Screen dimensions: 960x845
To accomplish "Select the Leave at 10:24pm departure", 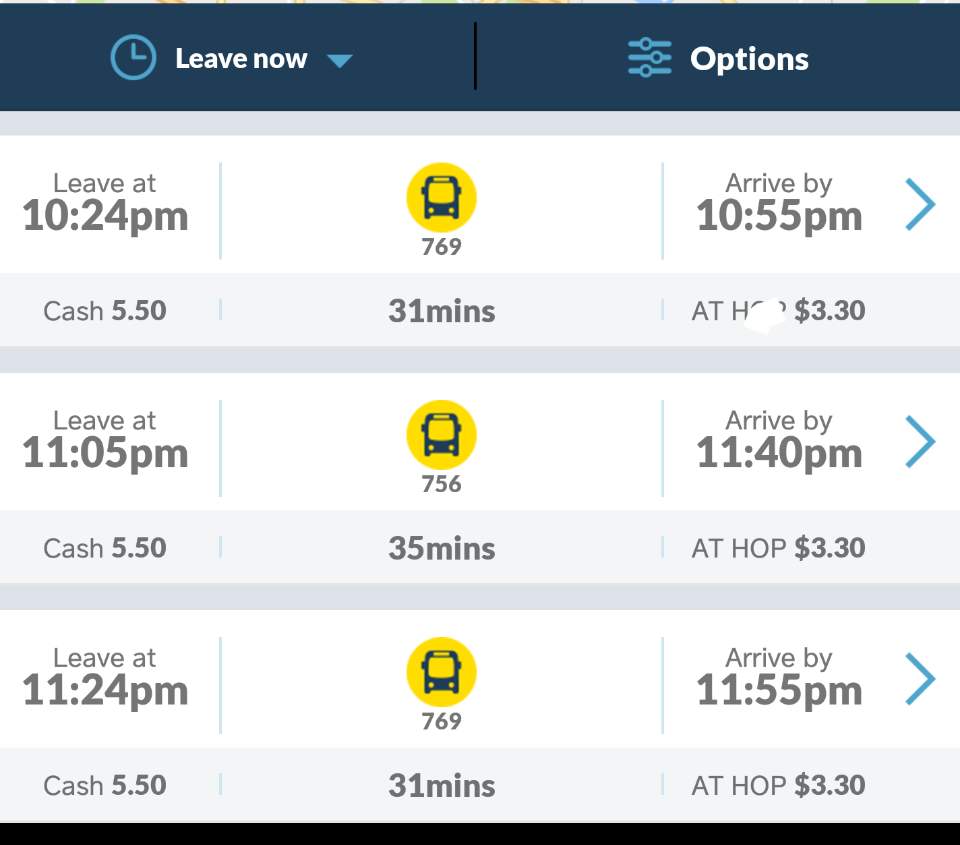I will [x=105, y=204].
